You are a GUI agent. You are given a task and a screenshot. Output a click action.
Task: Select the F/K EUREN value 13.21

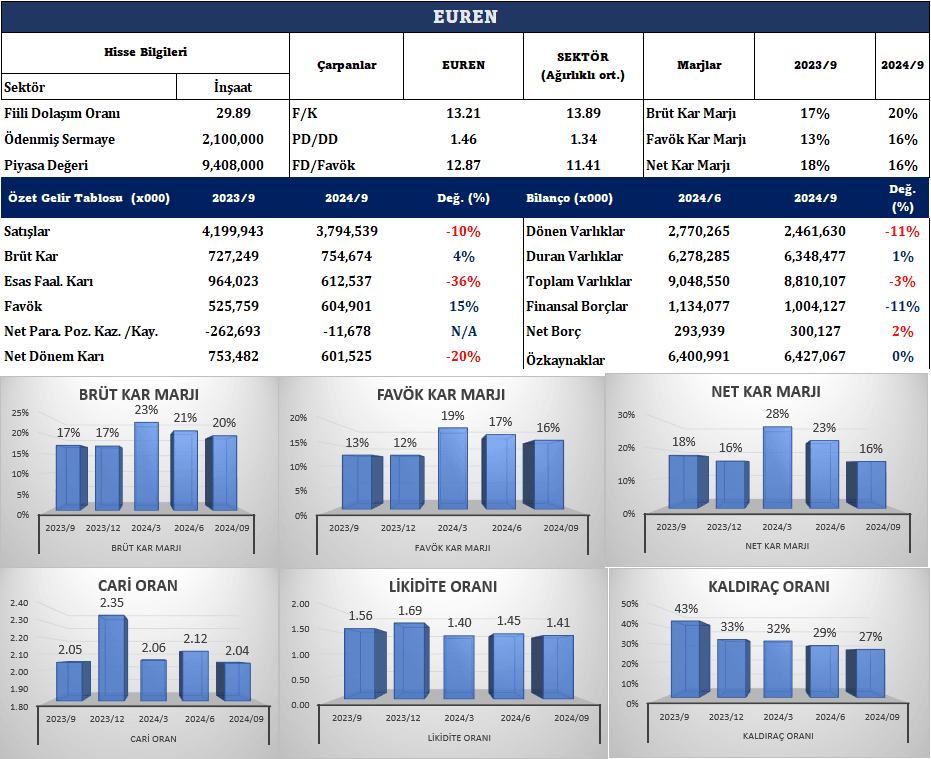[463, 113]
